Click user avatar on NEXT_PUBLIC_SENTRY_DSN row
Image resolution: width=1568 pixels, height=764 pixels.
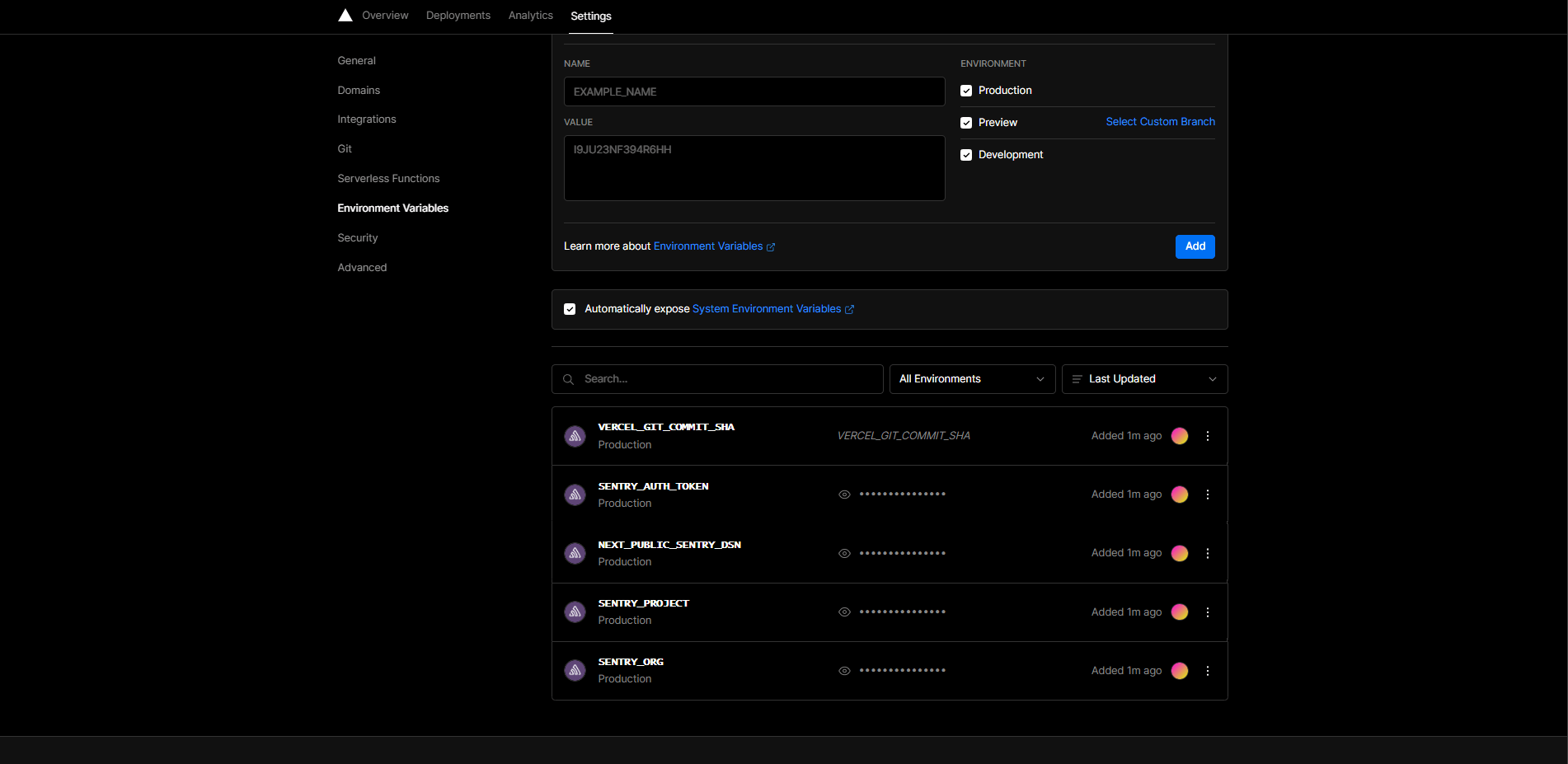pos(1180,553)
